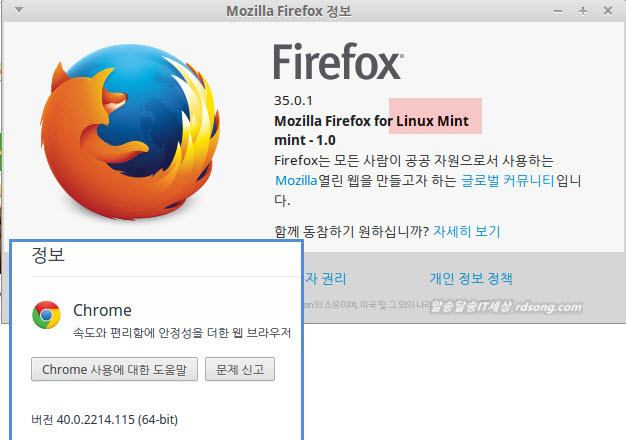Open the window menu arrow in title bar
The height and width of the screenshot is (440, 626).
coord(19,11)
